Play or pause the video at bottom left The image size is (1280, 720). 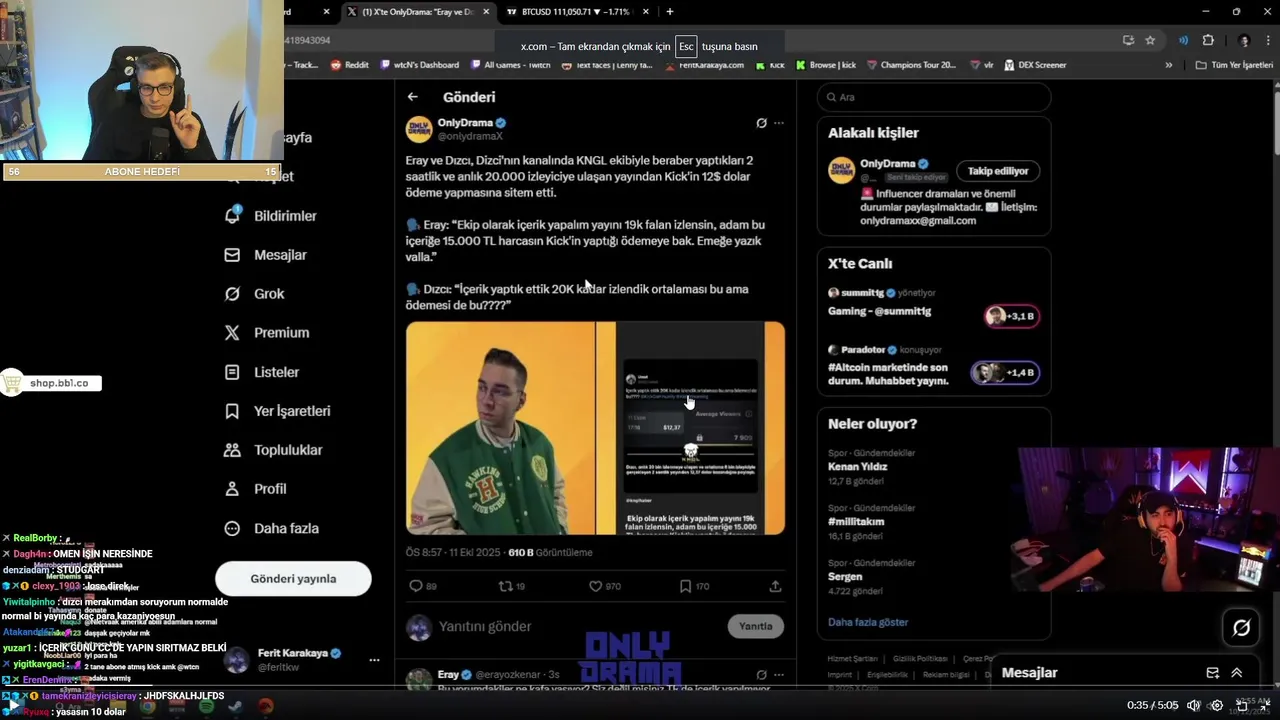[x=13, y=705]
